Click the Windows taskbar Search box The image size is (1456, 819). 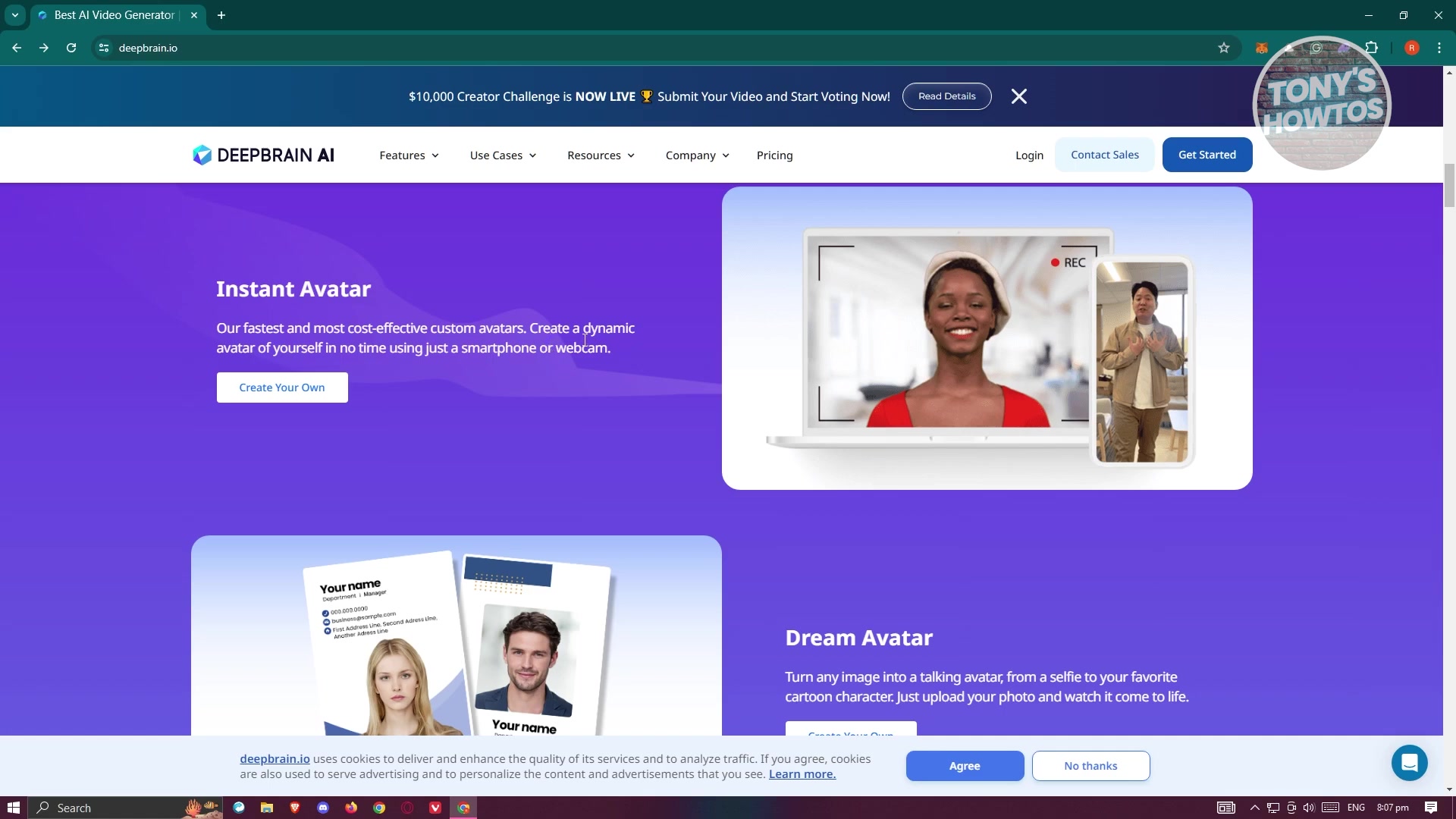tap(125, 808)
